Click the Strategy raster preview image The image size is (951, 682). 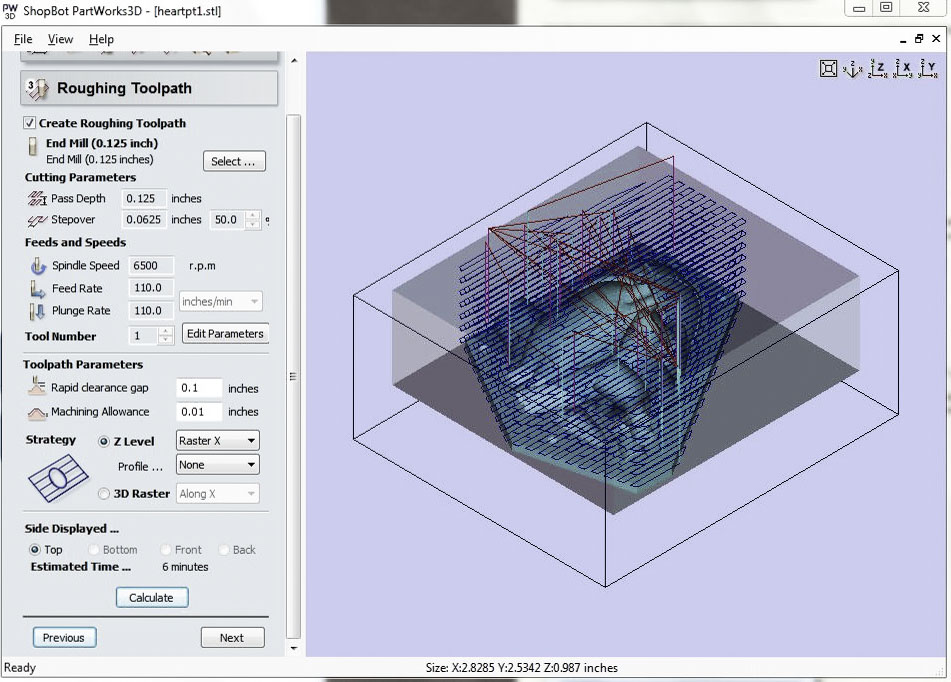click(x=58, y=478)
